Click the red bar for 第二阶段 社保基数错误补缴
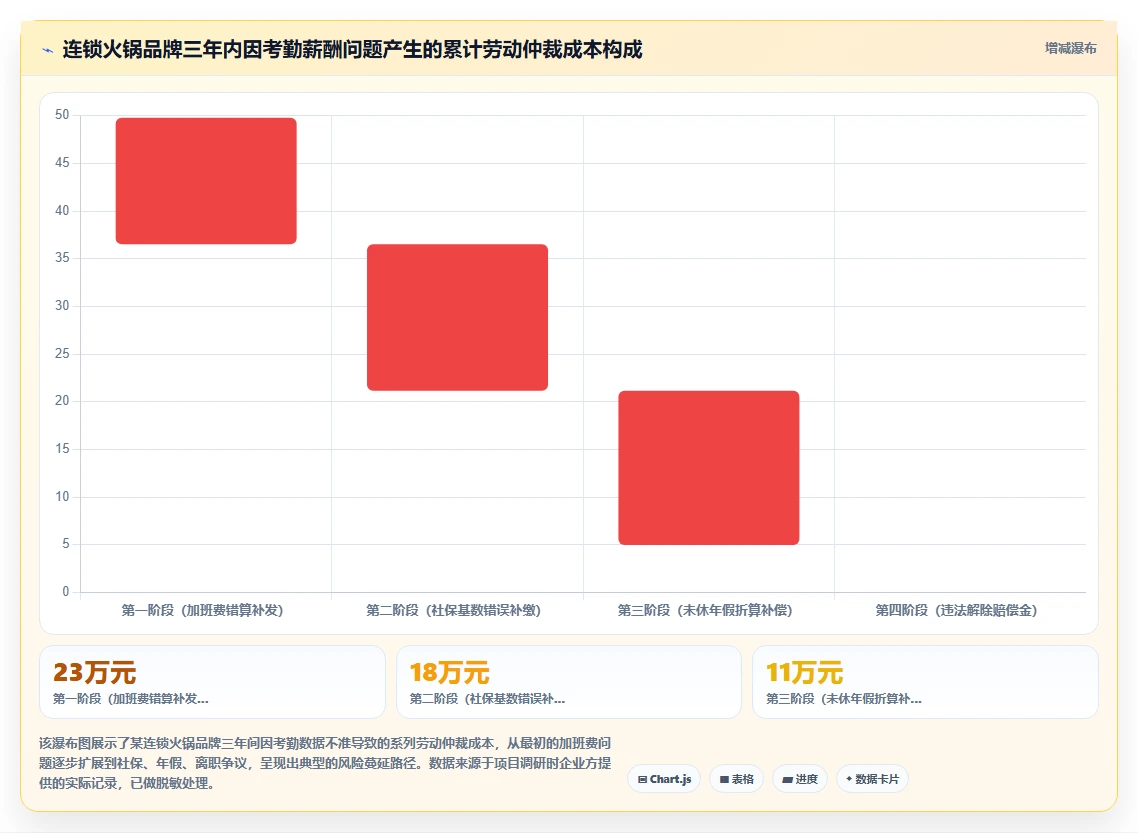 pos(457,317)
